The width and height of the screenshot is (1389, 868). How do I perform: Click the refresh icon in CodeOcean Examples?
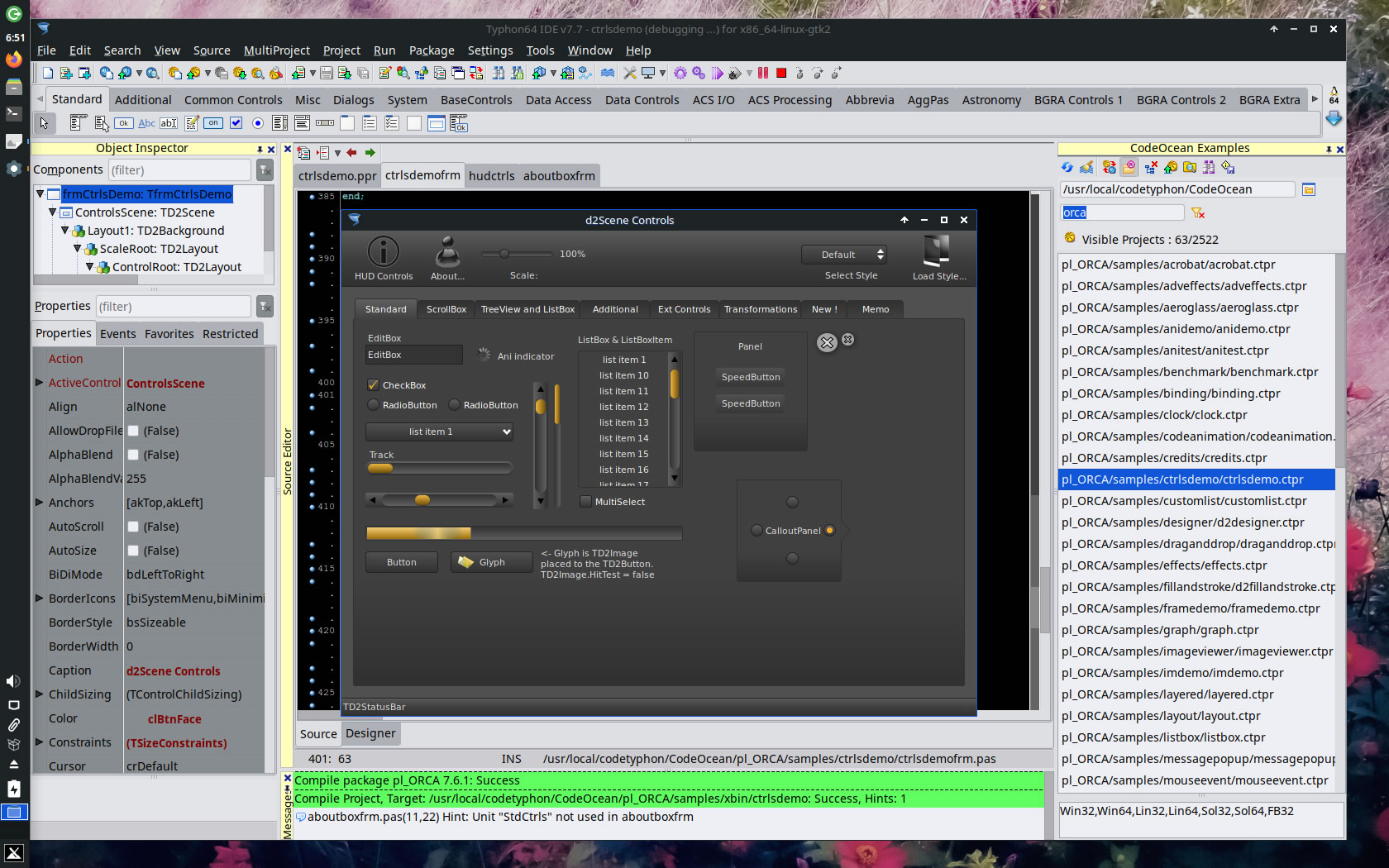point(1067,168)
